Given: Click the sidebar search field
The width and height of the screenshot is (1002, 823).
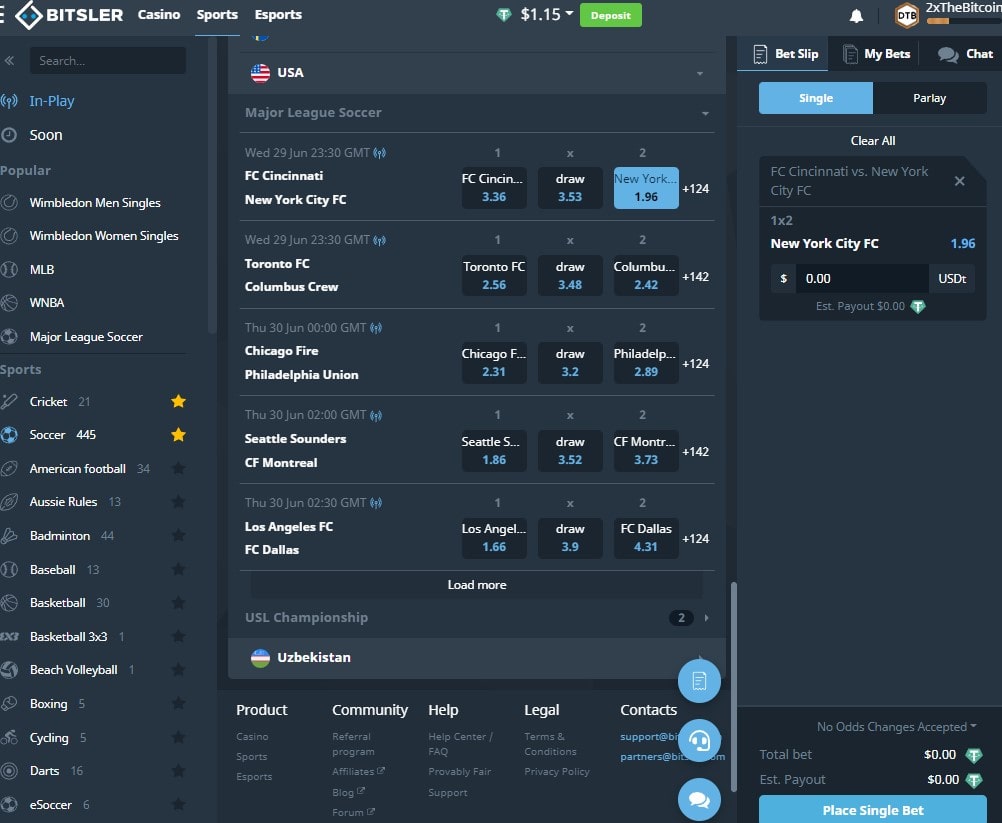Looking at the screenshot, I should 107,61.
